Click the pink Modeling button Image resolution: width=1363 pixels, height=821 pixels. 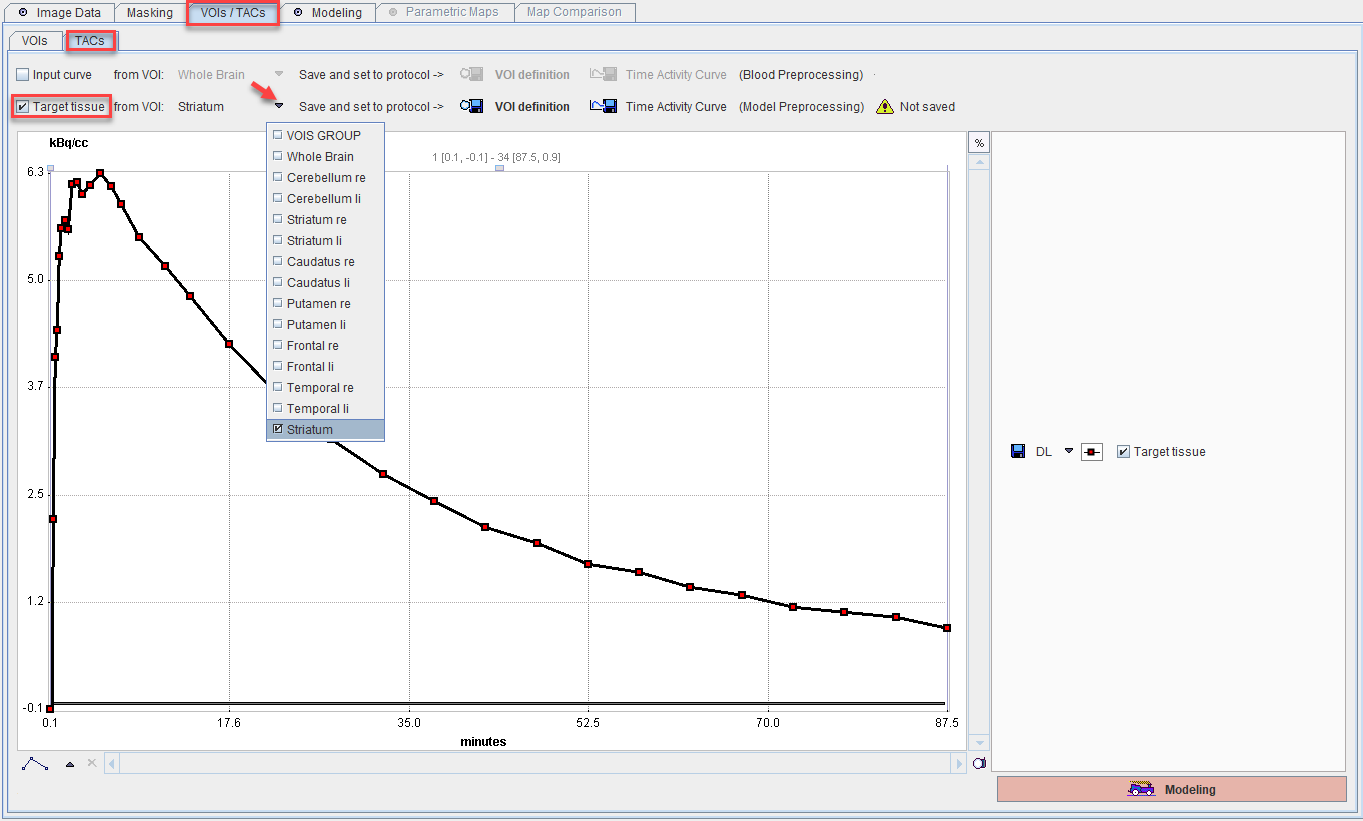click(1172, 789)
